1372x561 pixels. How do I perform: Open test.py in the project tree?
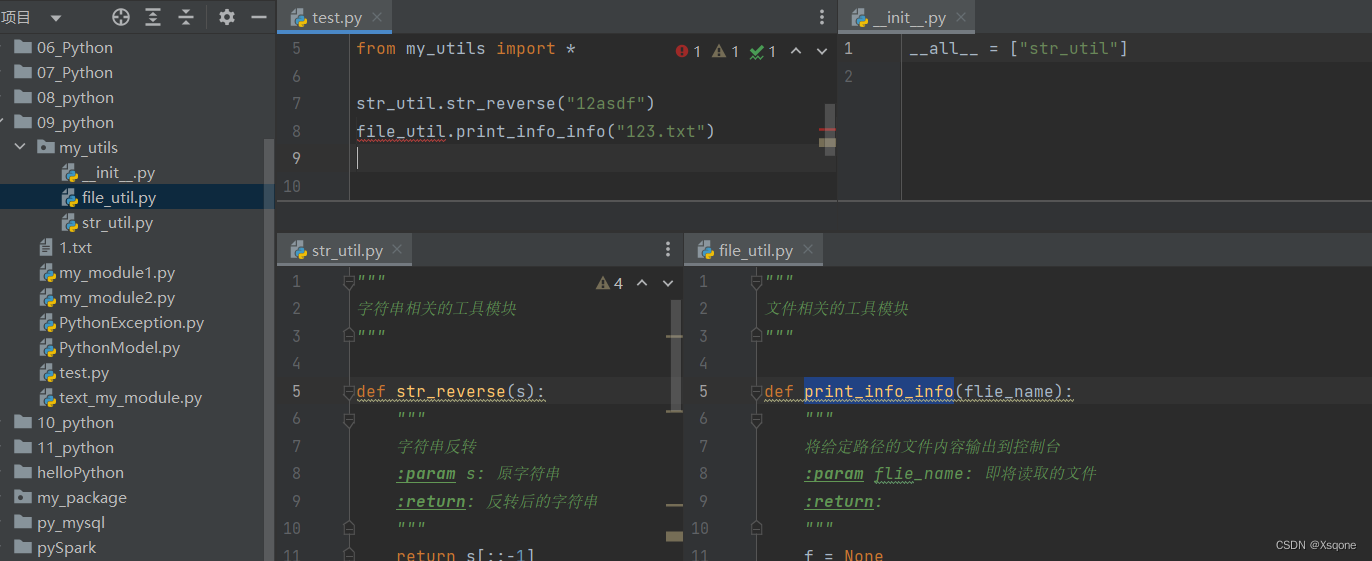point(84,372)
